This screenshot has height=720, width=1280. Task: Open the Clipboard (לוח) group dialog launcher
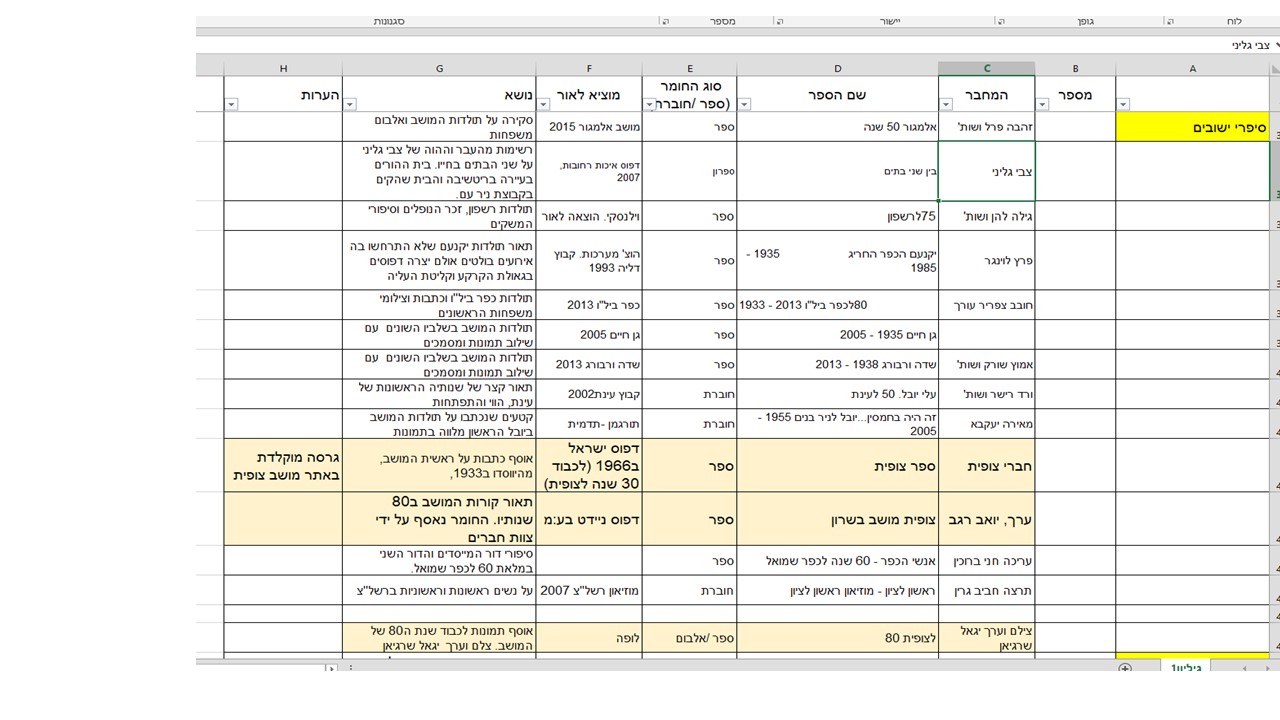[x=1170, y=21]
